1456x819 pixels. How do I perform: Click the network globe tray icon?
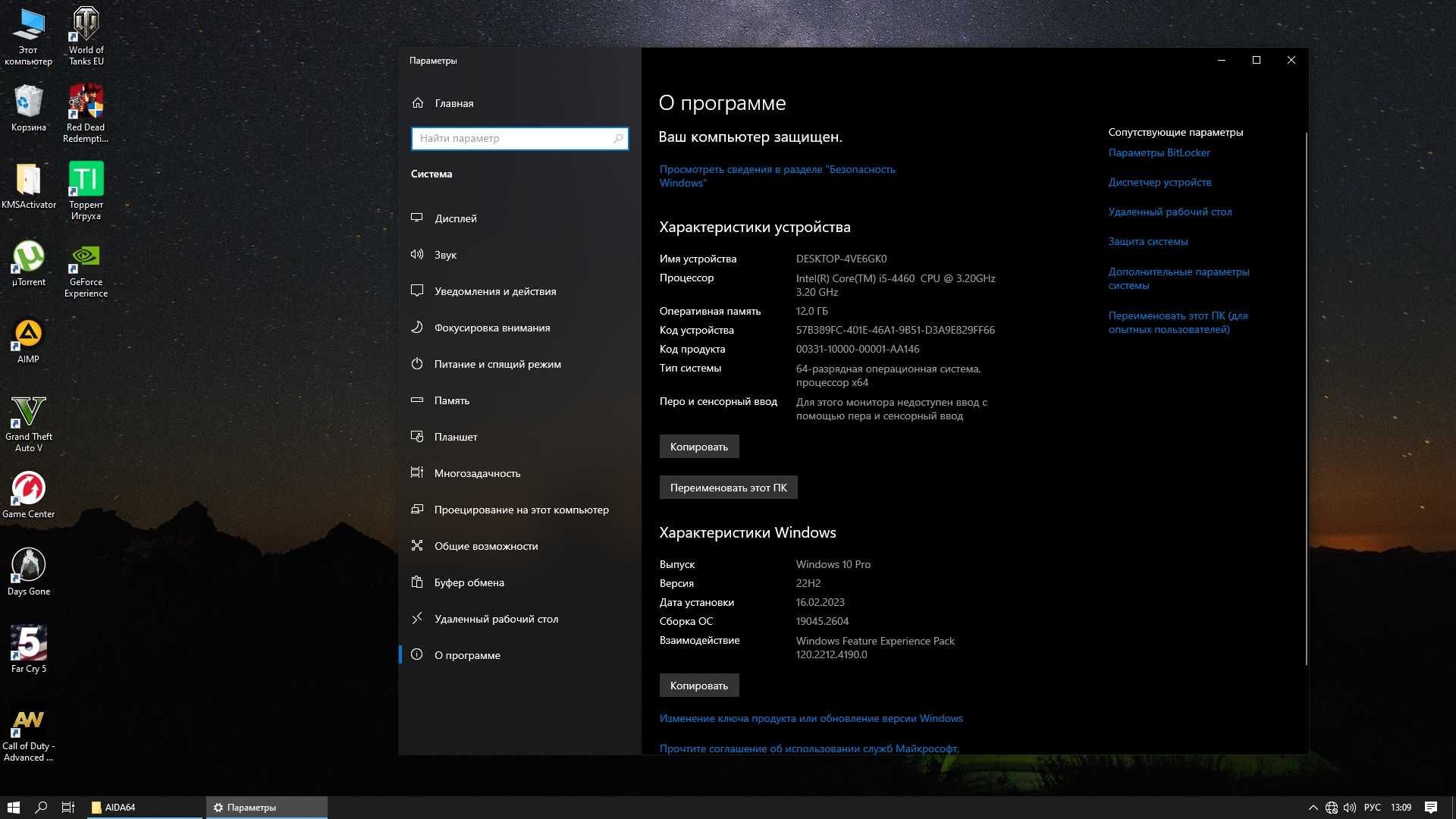[x=1331, y=808]
